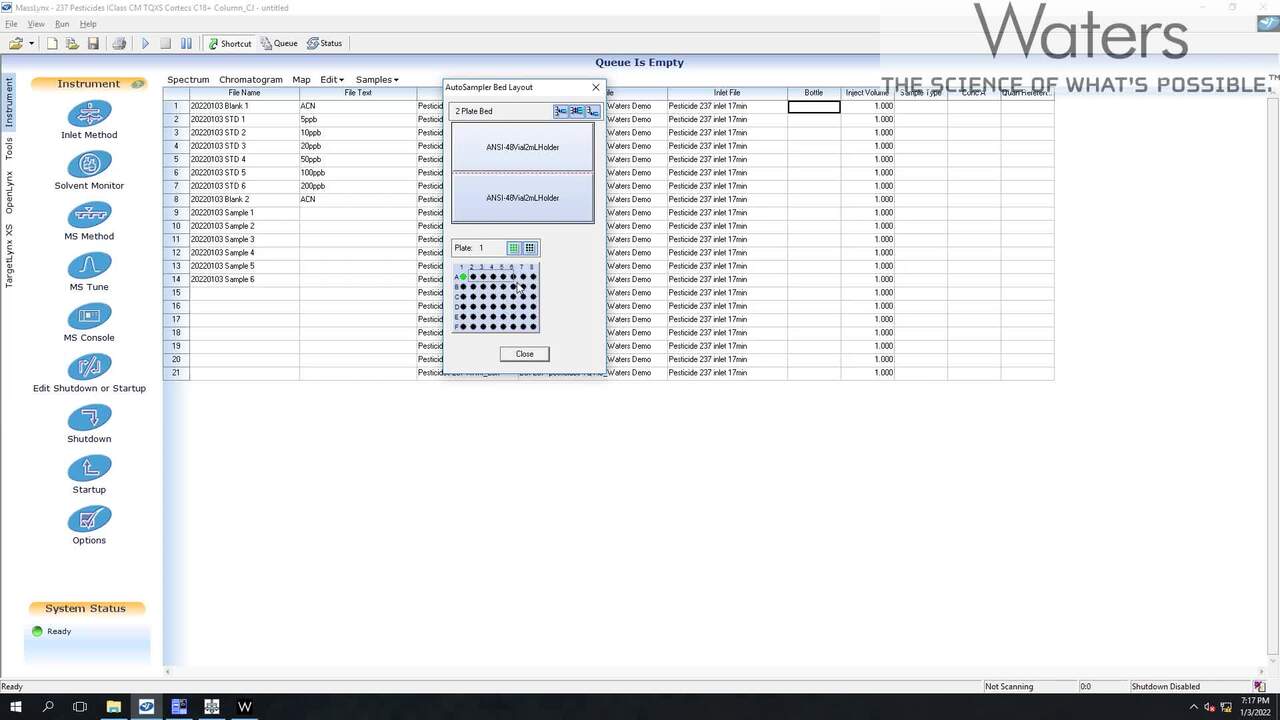Click the Edit Shutdown or Startup icon
This screenshot has height=720, width=1280.
coord(89,368)
